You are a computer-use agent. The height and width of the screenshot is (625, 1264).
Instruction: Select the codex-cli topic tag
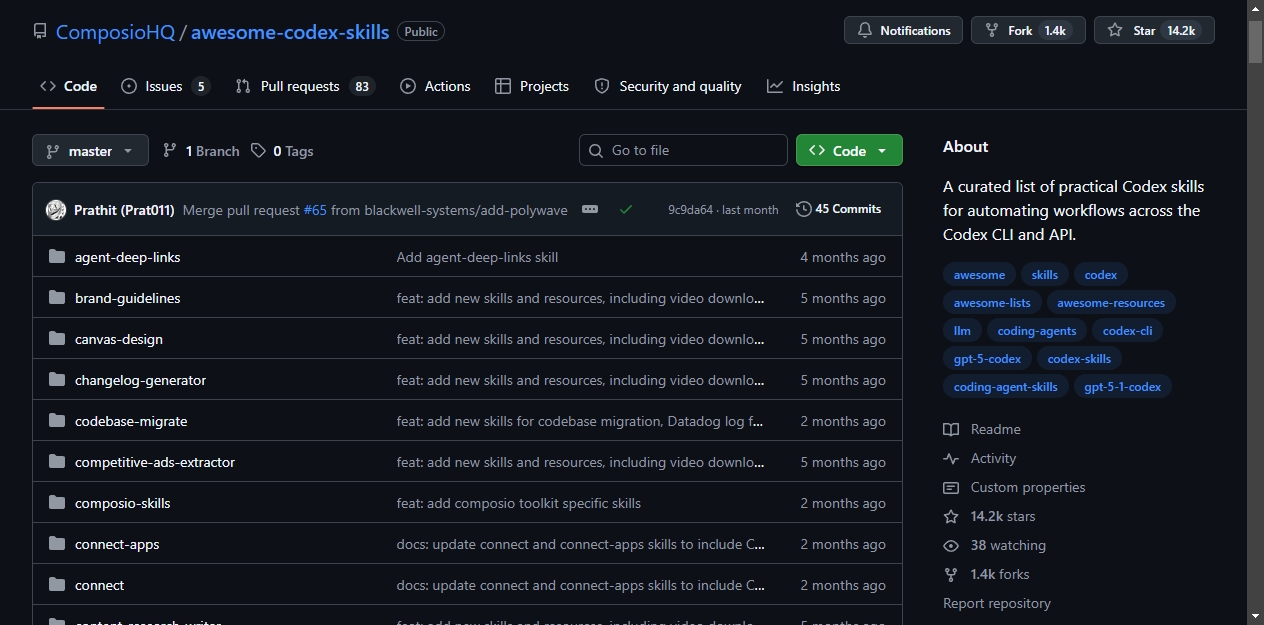point(1128,331)
